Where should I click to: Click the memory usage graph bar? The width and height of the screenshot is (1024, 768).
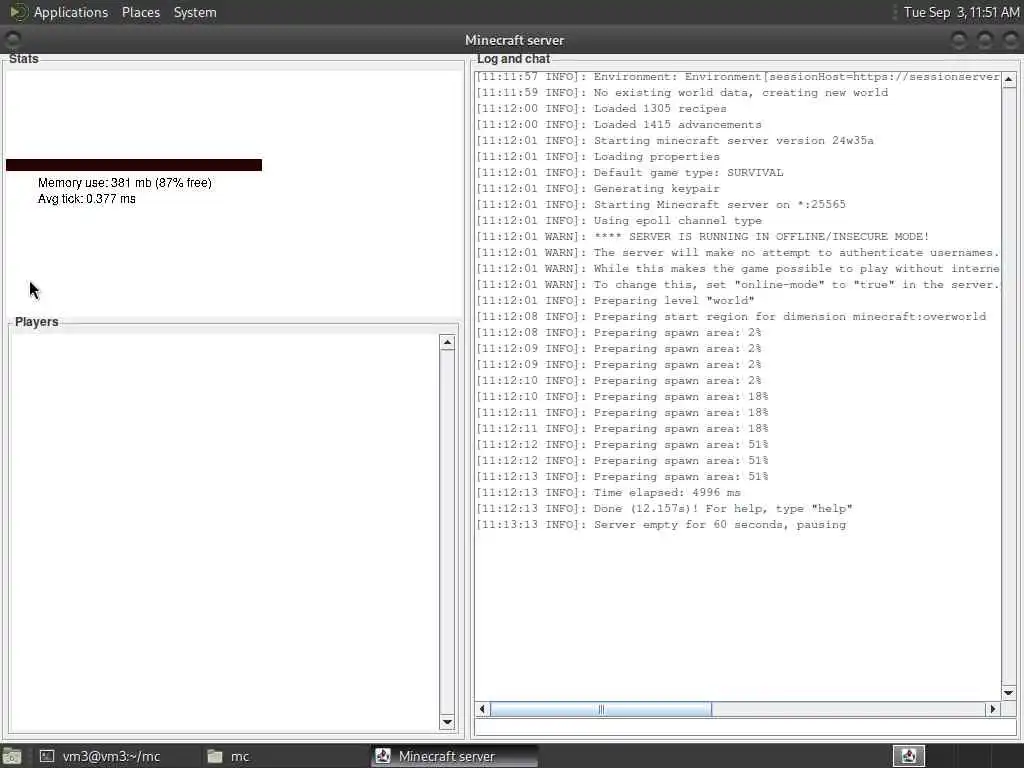tap(134, 165)
